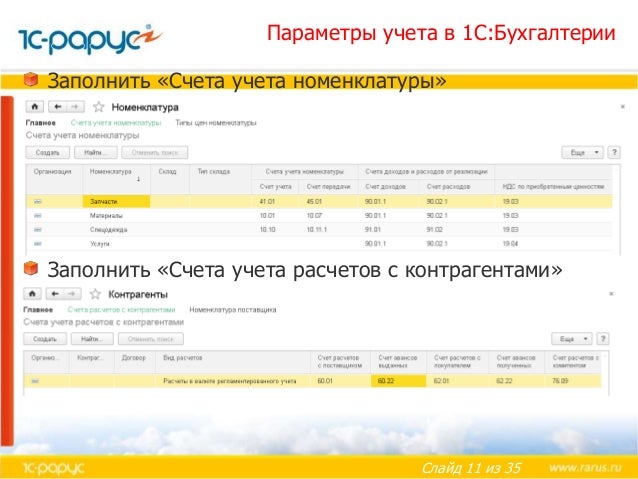
Task: Open Главное tab in Контрагенты window
Action: click(38, 310)
